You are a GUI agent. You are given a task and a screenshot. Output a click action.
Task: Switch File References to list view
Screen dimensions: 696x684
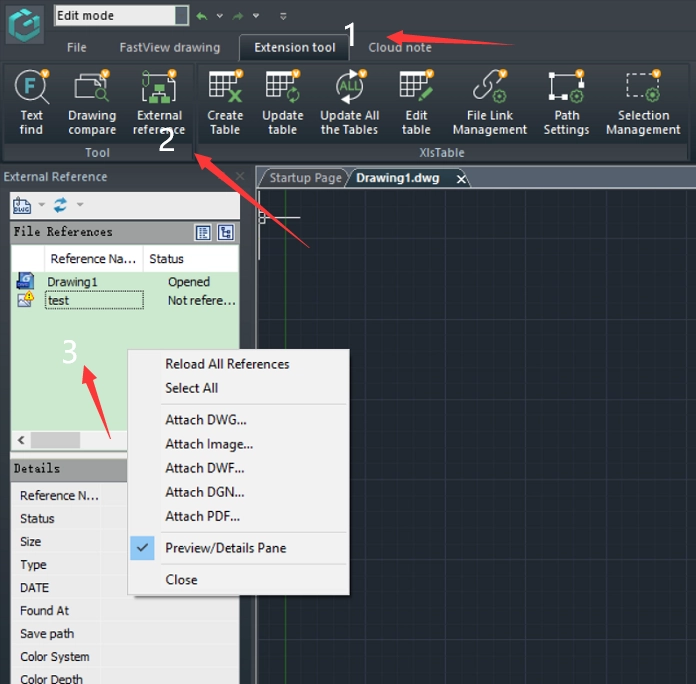click(x=203, y=233)
